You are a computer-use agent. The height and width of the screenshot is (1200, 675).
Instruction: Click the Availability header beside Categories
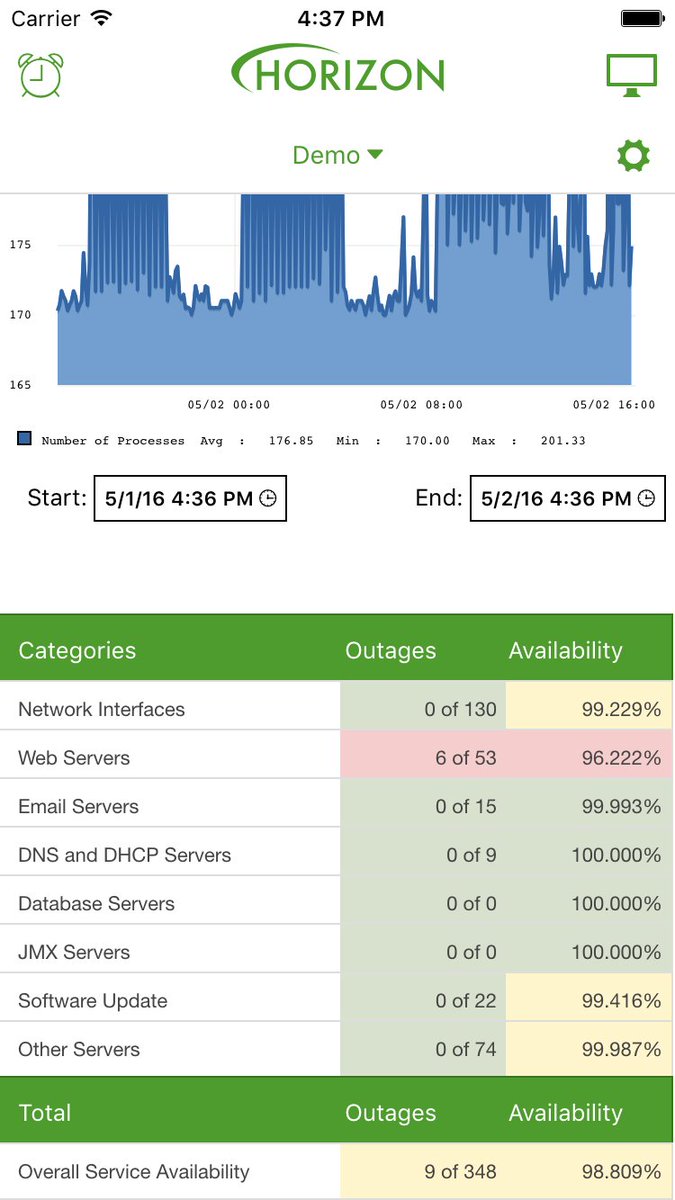tap(565, 650)
